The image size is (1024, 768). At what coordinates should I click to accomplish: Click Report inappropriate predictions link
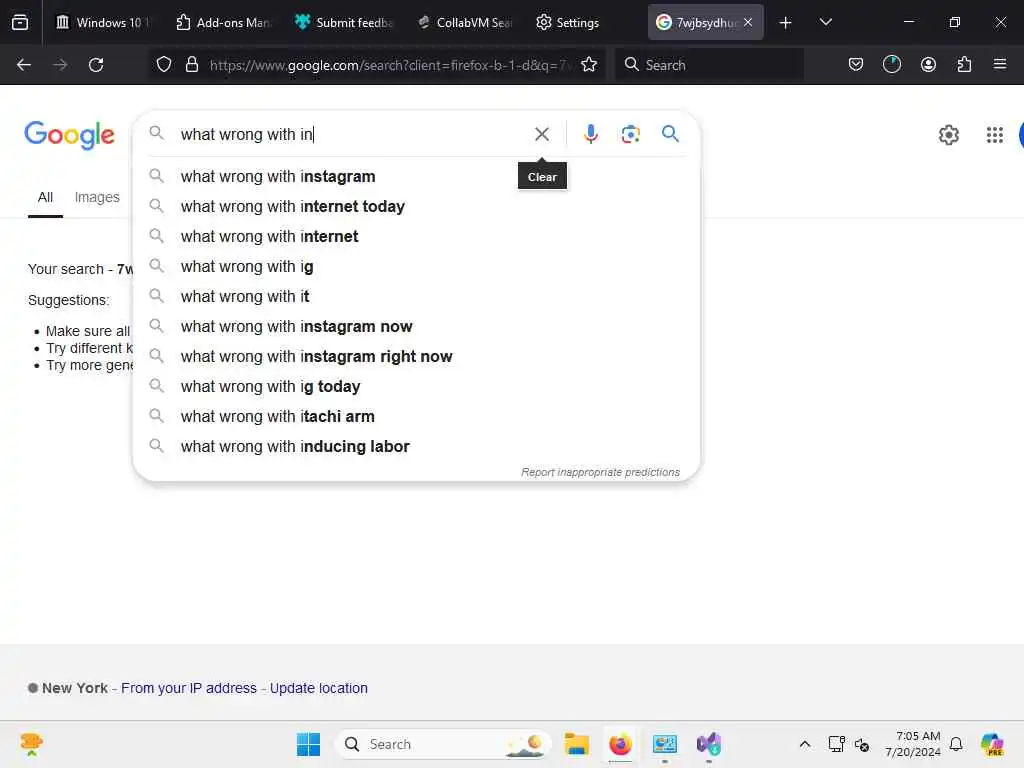coord(600,472)
